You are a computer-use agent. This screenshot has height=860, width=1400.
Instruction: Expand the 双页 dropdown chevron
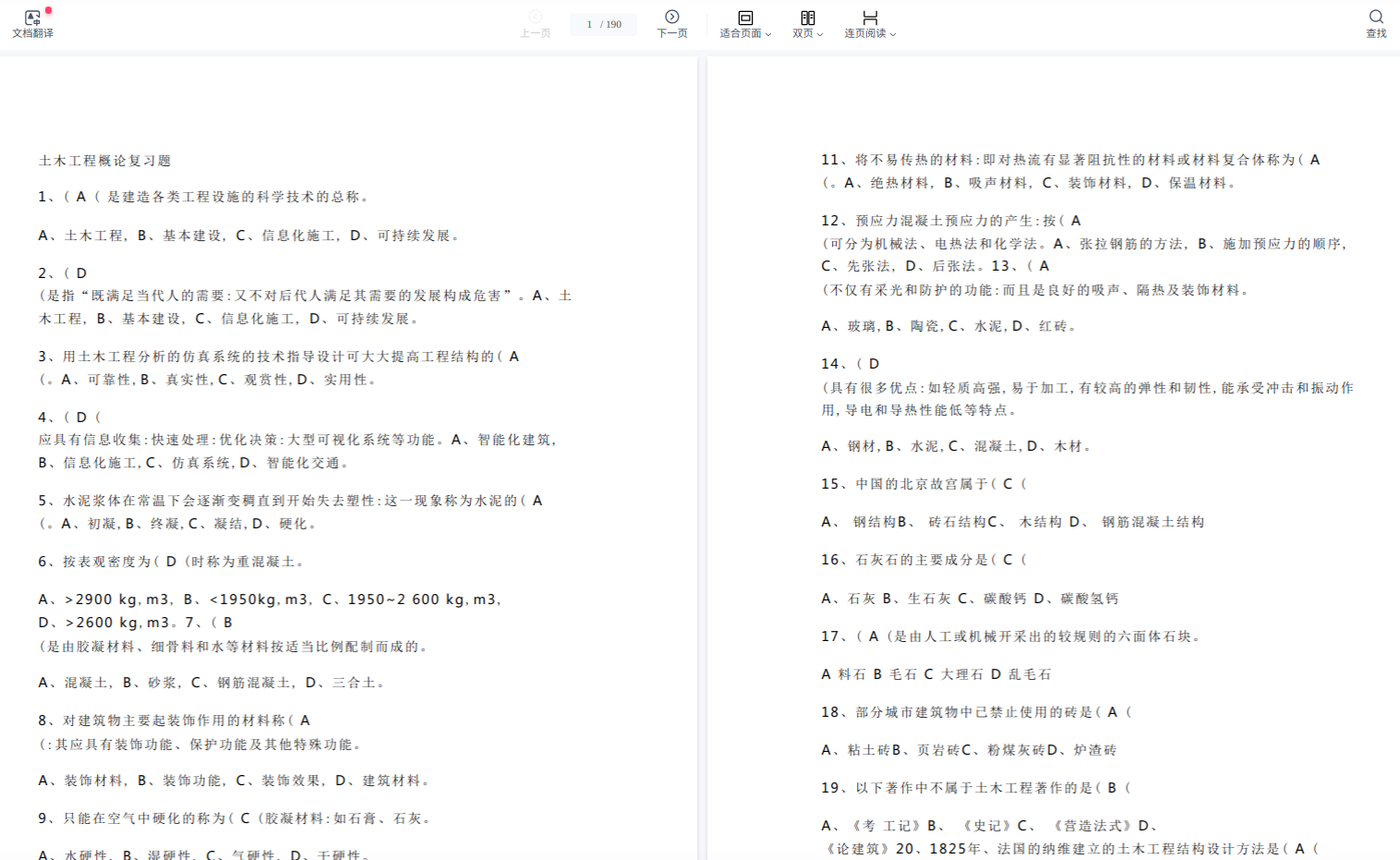click(x=820, y=34)
